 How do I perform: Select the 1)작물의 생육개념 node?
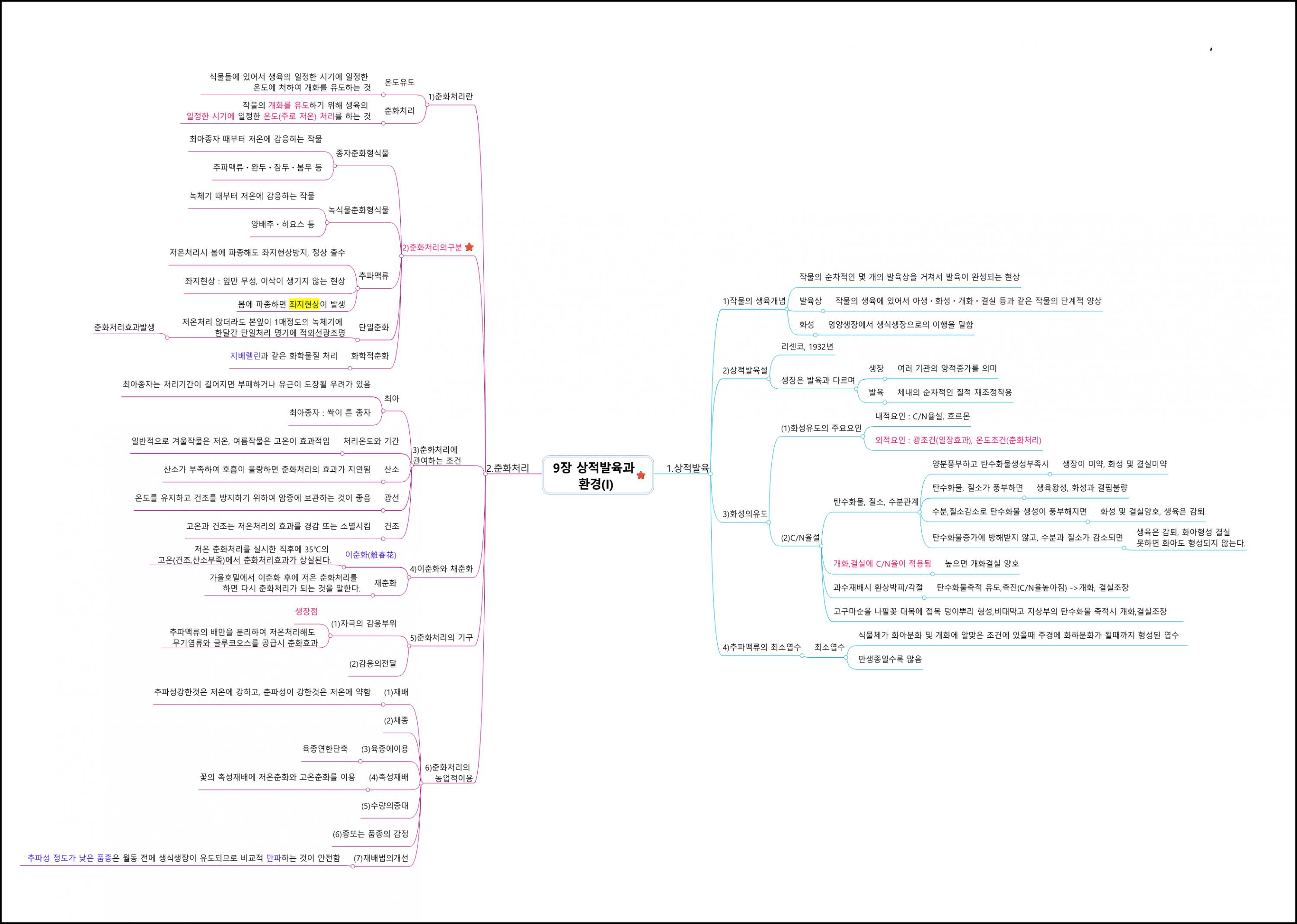754,301
